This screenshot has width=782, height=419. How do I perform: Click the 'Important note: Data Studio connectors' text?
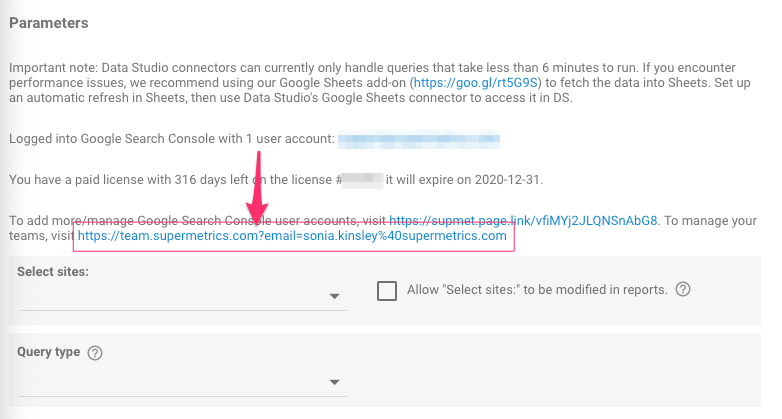pyautogui.click(x=122, y=68)
